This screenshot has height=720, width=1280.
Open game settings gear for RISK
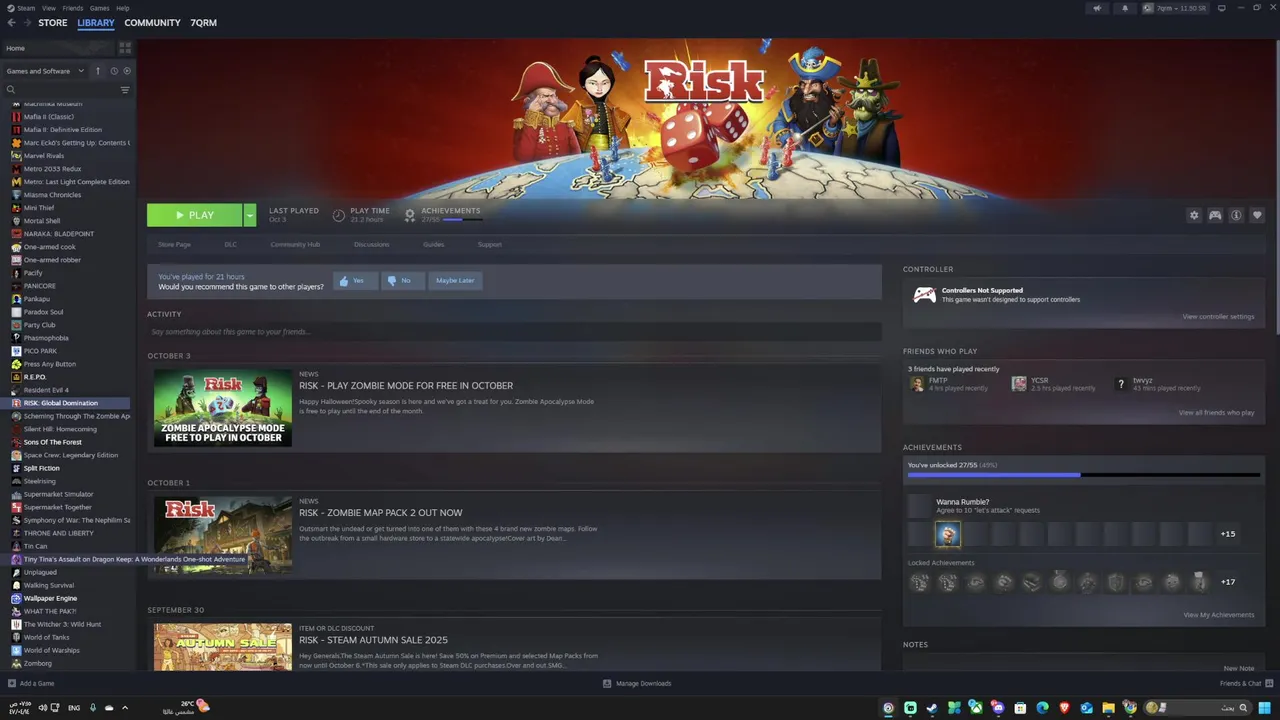click(x=1193, y=215)
